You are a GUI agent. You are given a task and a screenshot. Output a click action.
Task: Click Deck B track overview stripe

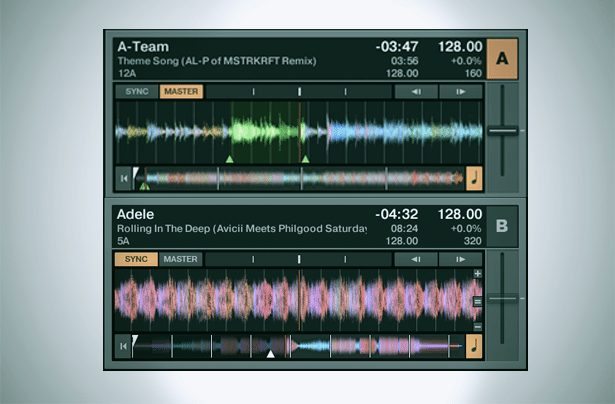[298, 346]
